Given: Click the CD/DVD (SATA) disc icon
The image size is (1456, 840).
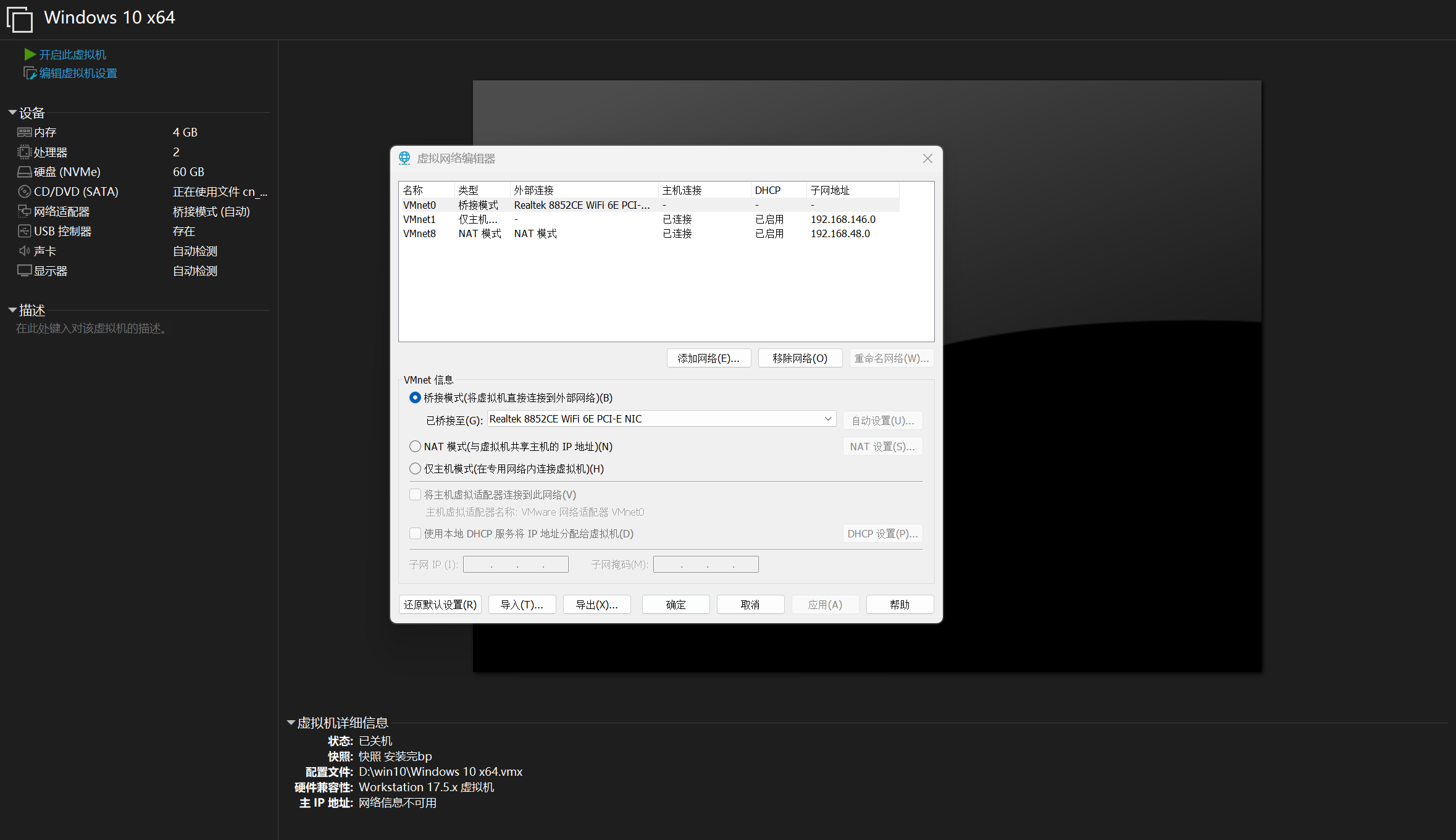Looking at the screenshot, I should (24, 191).
